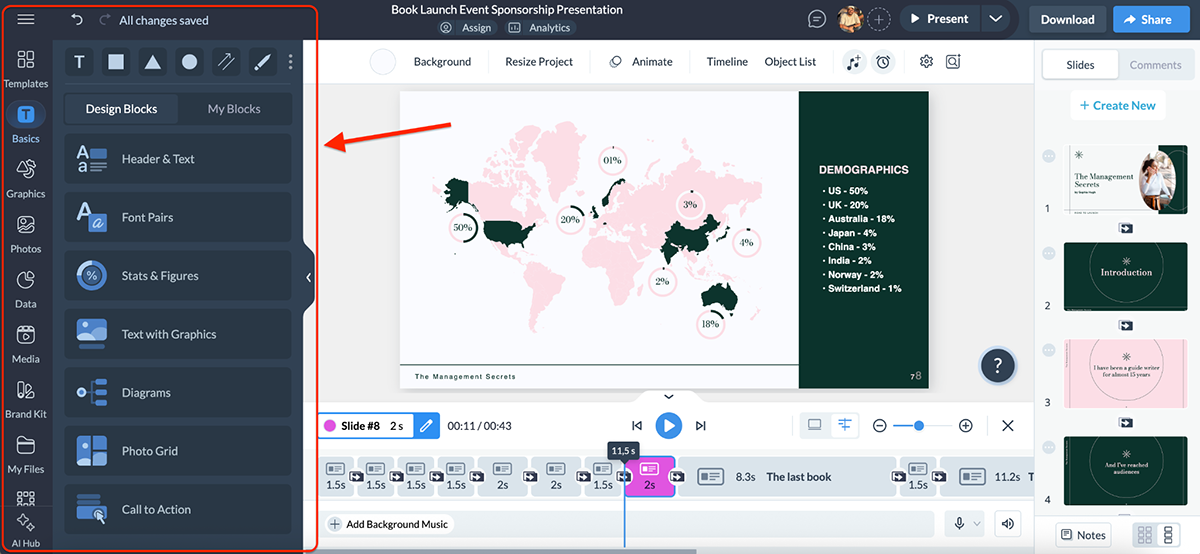Screen dimensions: 1200x554
Task: Toggle the timeline view mode button
Action: tap(845, 425)
